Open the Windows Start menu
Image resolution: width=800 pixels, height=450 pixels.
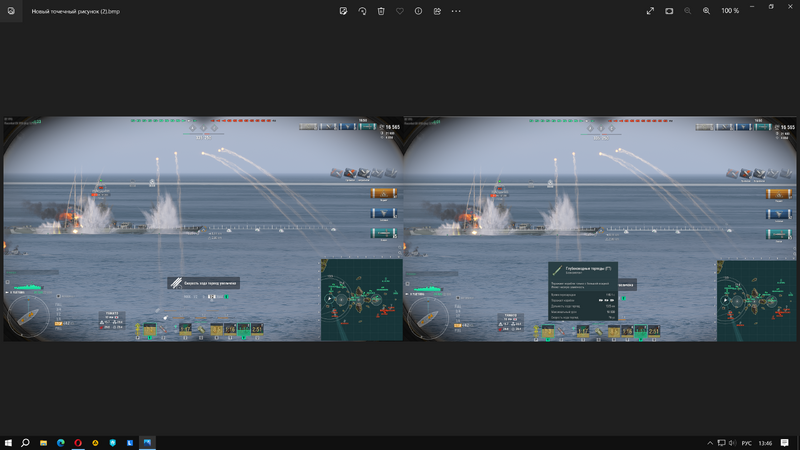tap(8, 442)
